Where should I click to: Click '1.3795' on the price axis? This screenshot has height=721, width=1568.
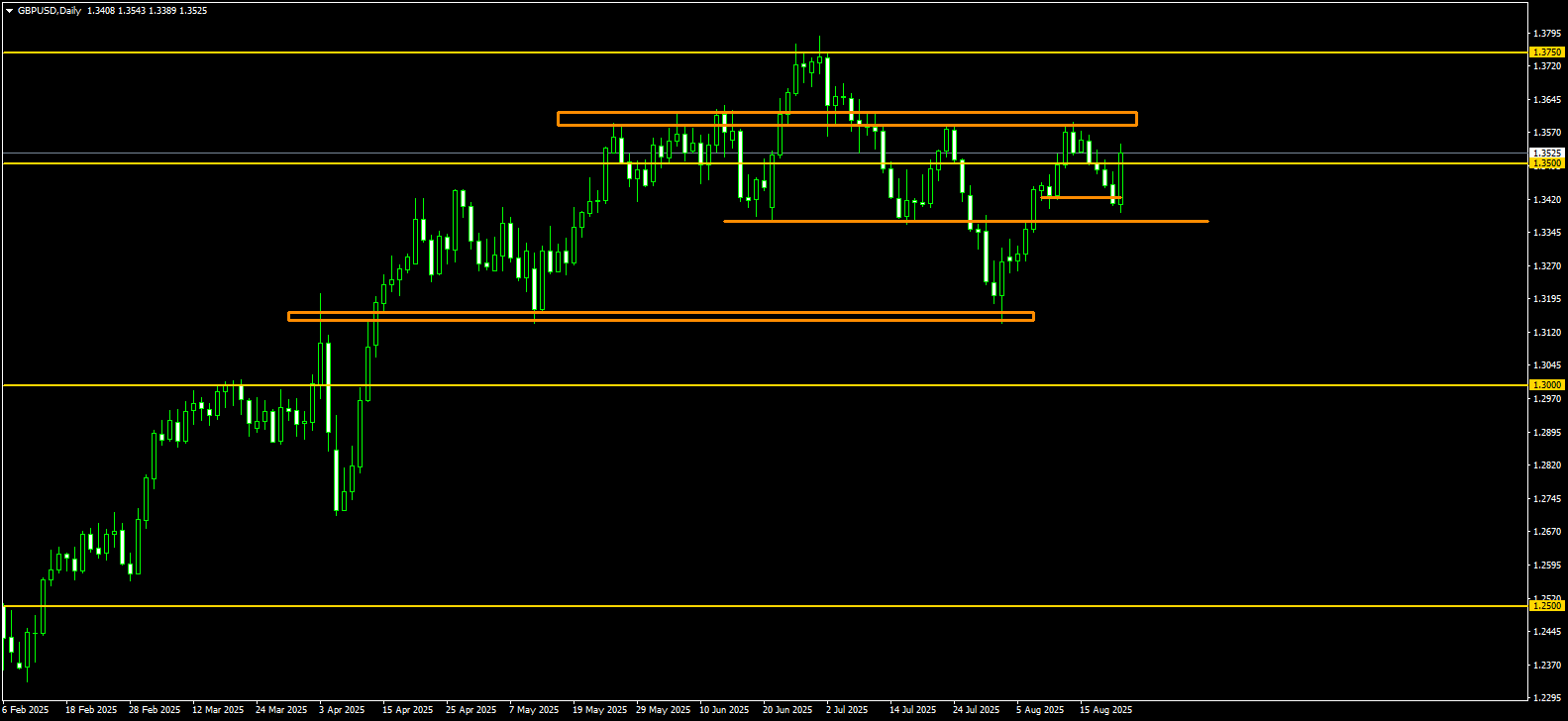pos(1547,34)
